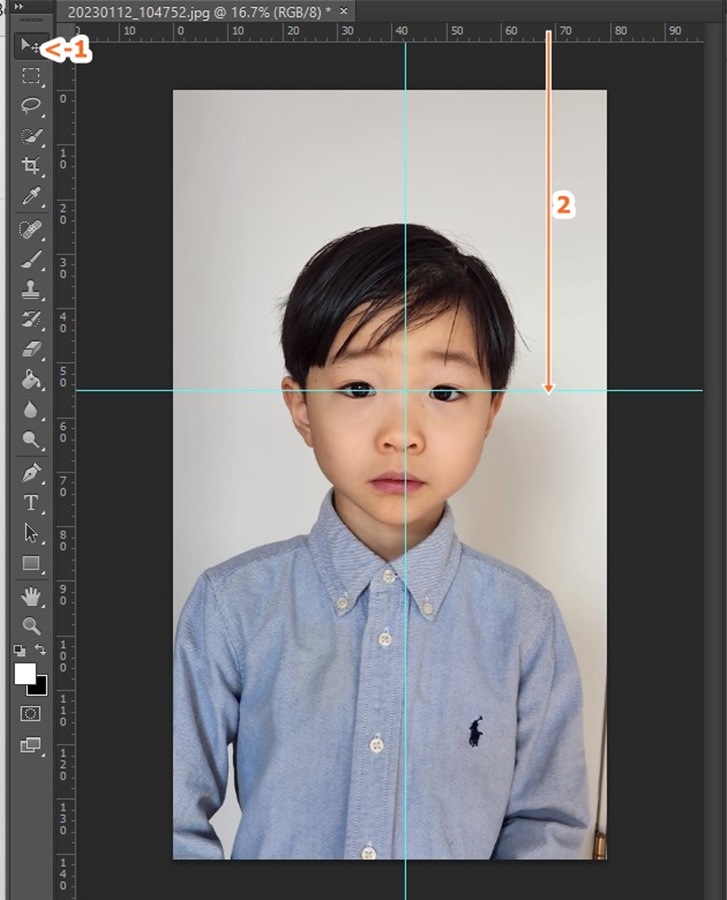727x900 pixels.
Task: Select the Rectangle shape tool
Action: [30, 563]
